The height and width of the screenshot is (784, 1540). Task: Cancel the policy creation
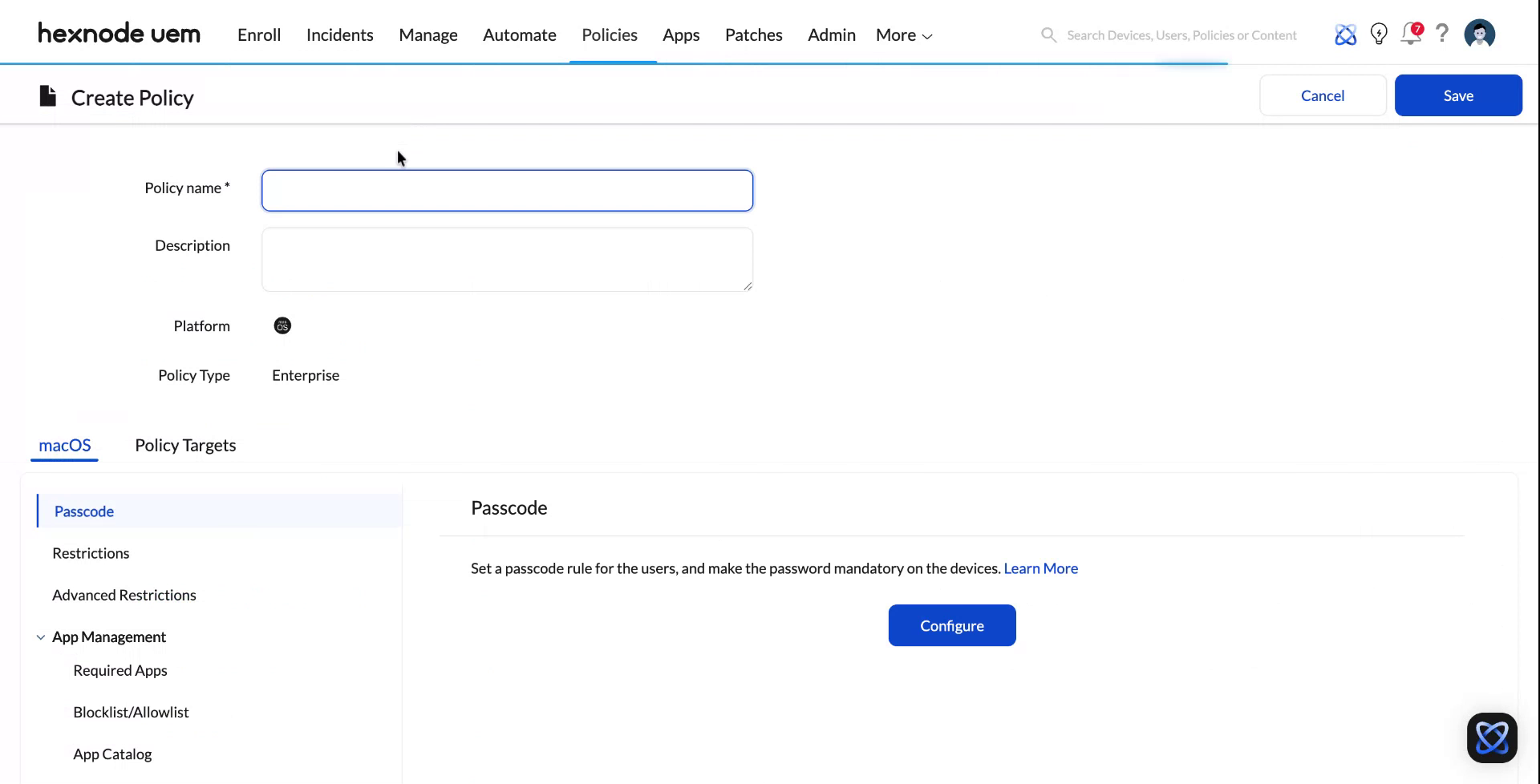click(x=1322, y=95)
